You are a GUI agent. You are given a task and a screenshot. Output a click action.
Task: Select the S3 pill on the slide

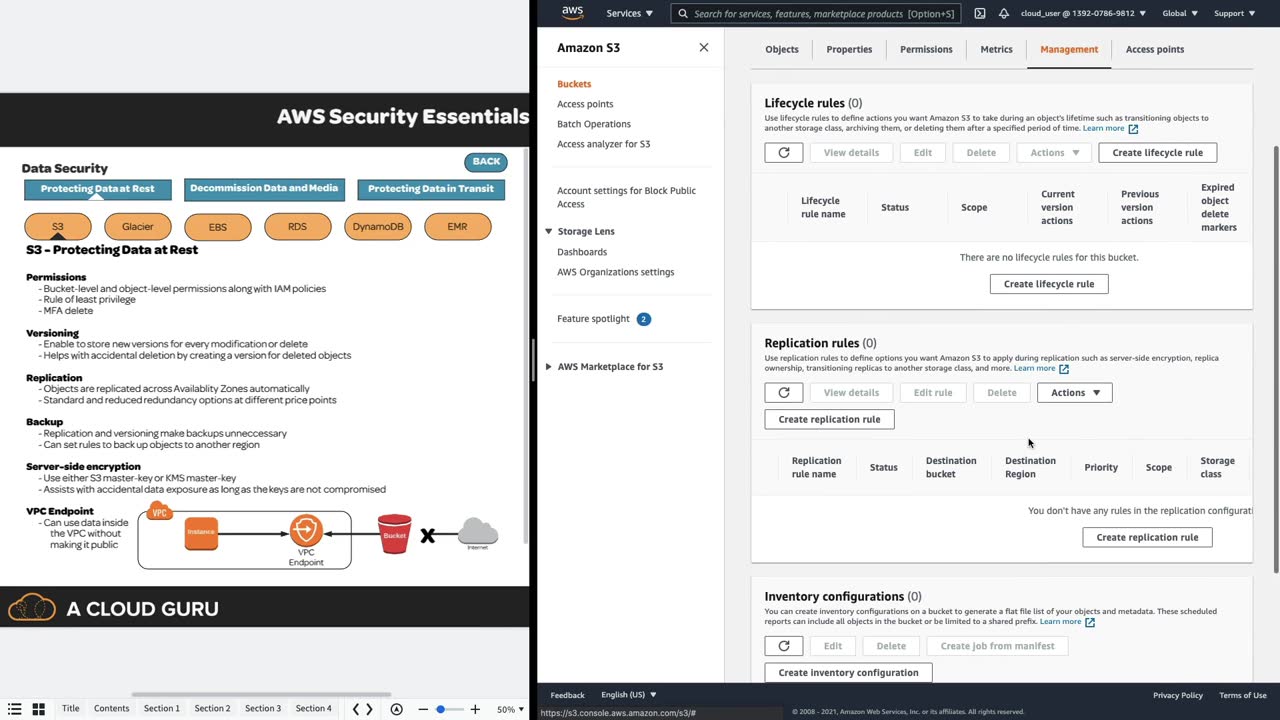click(x=58, y=227)
